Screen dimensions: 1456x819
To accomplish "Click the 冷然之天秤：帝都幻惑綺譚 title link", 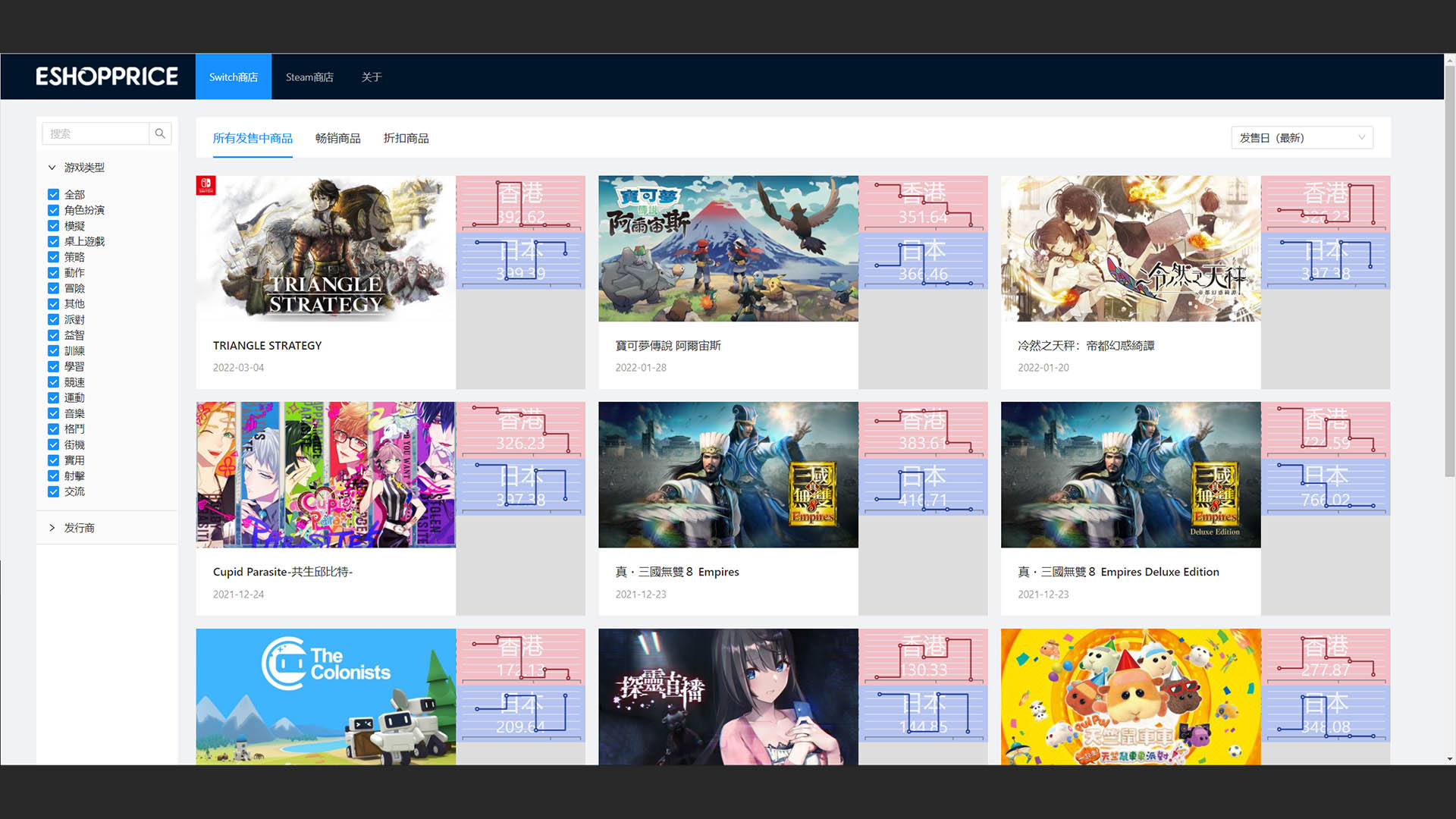I will 1086,346.
